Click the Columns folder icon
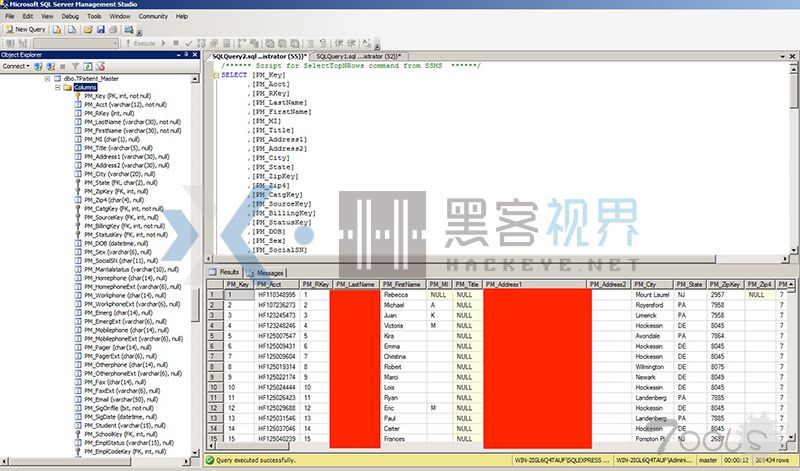Screen dimensions: 800x471 [x=66, y=87]
